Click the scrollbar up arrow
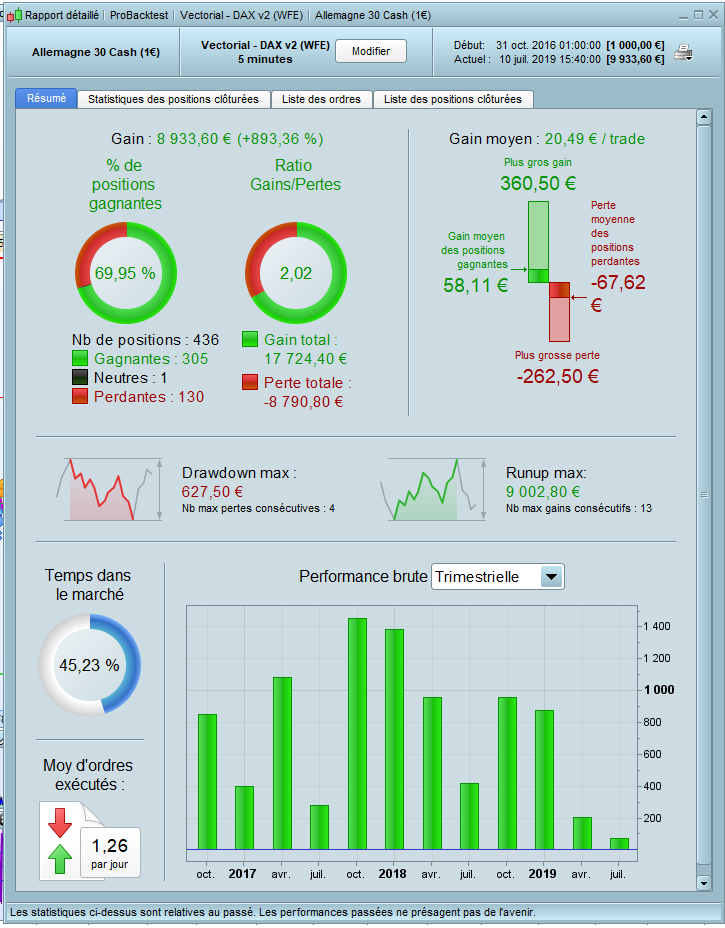Screen dimensions: 725x928 coord(704,117)
